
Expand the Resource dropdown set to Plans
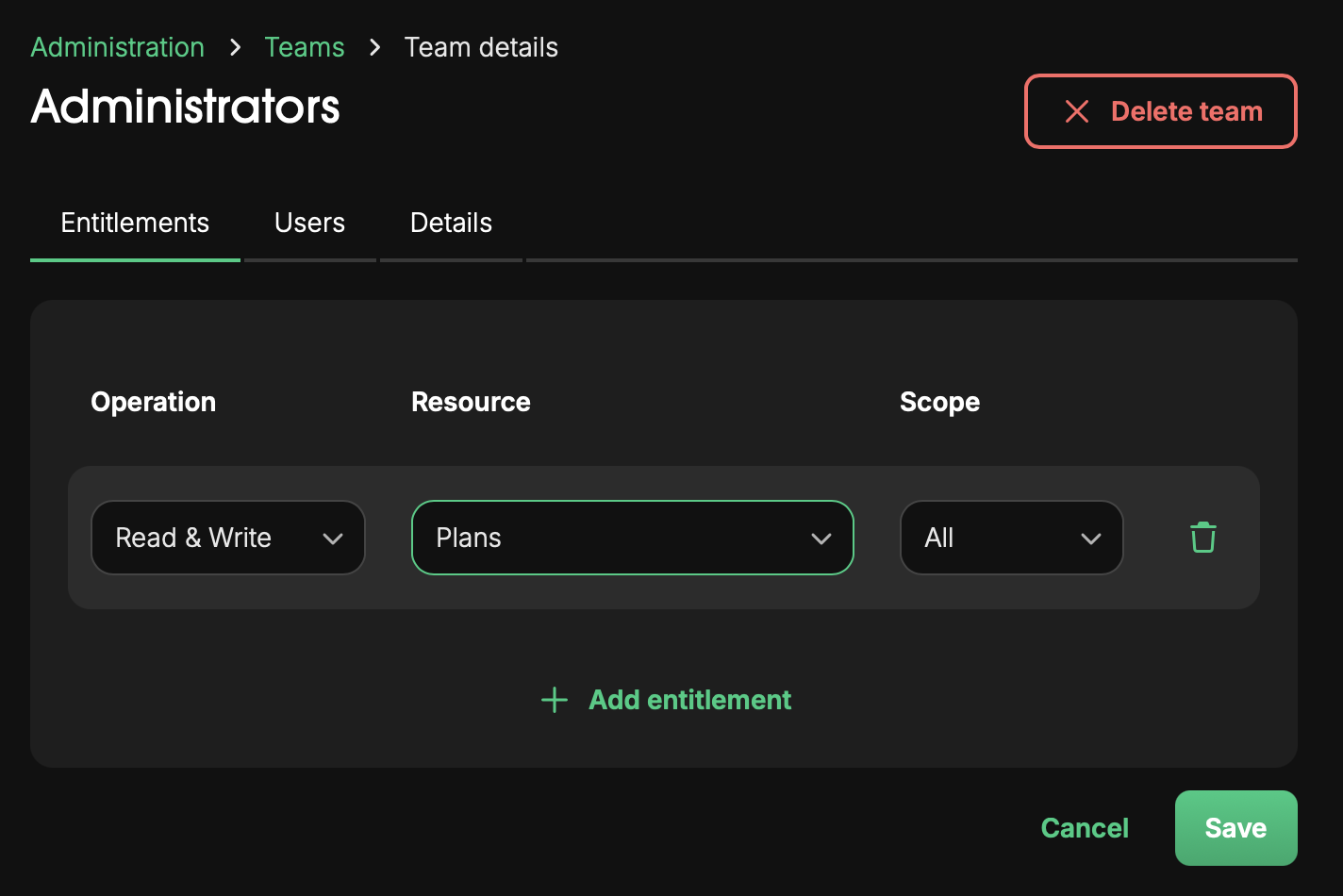pos(613,538)
